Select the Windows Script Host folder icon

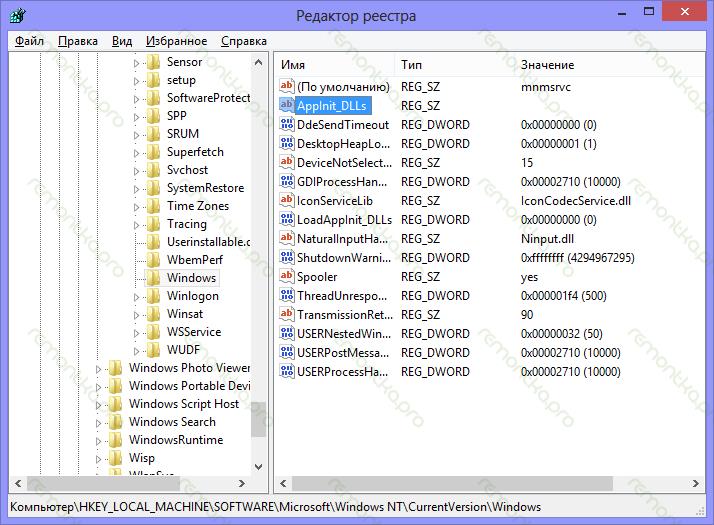click(115, 403)
